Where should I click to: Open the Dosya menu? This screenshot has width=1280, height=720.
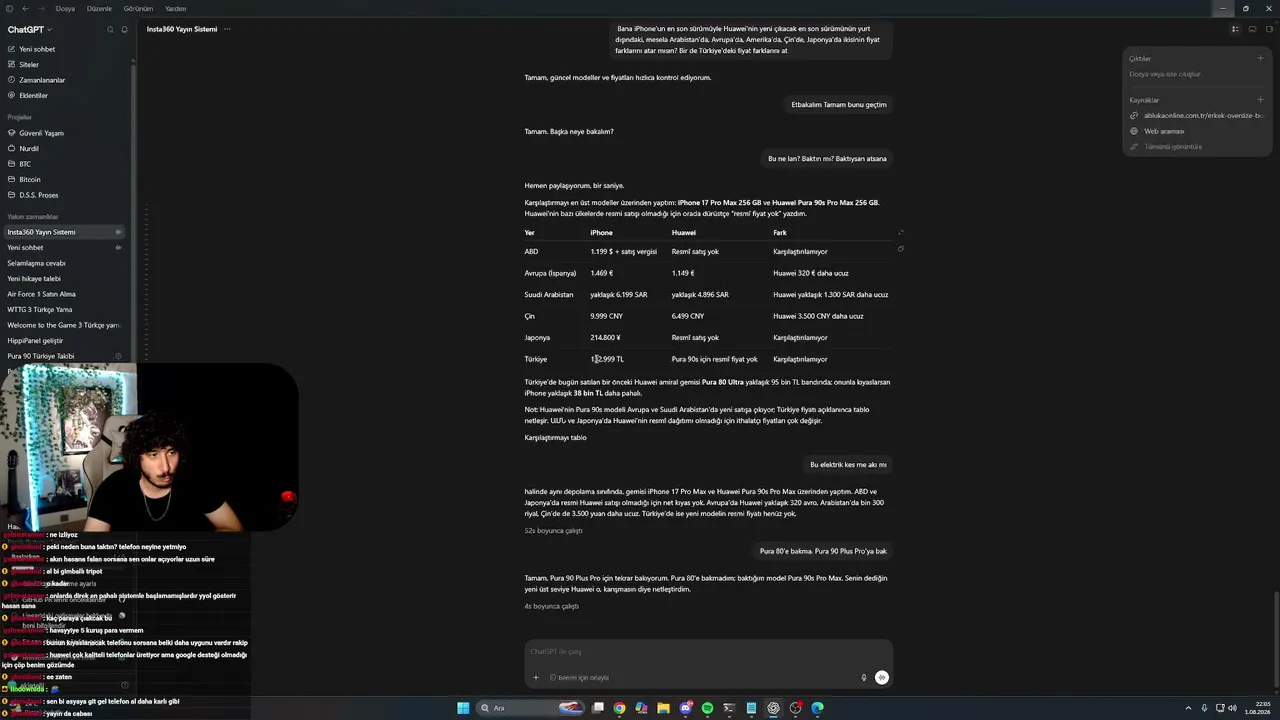pyautogui.click(x=65, y=8)
